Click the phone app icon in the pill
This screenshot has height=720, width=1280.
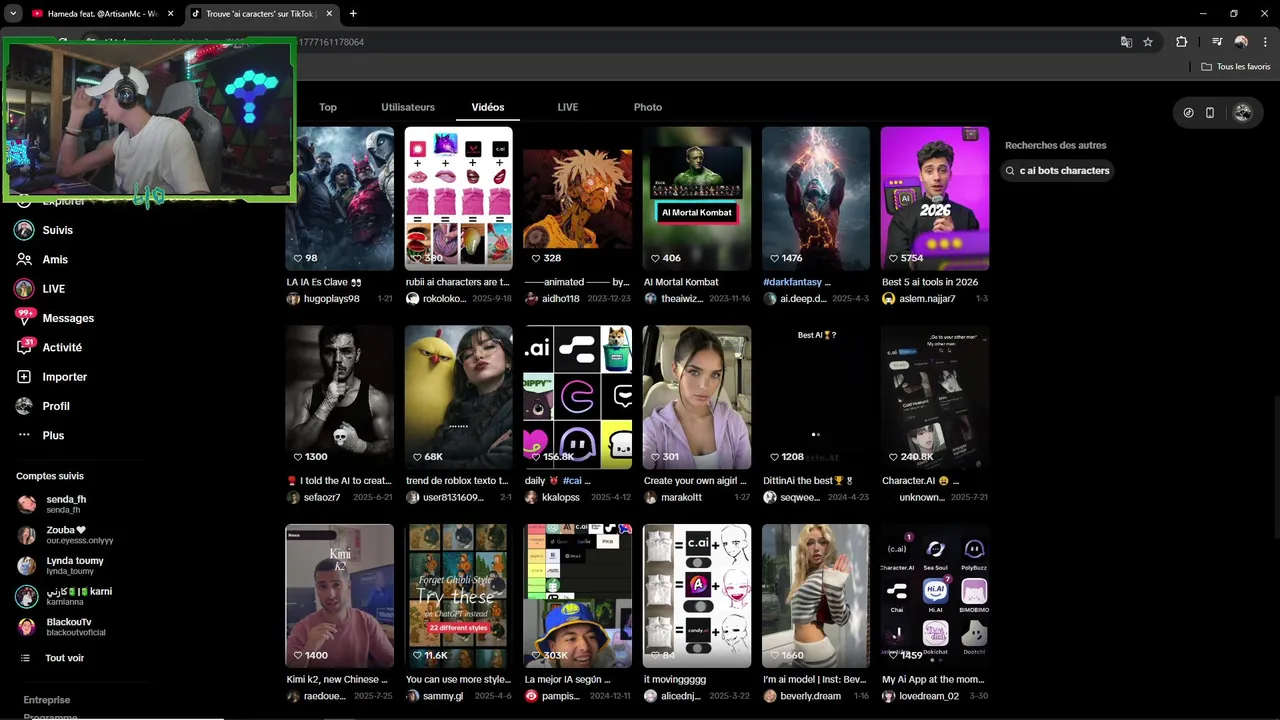click(1210, 113)
